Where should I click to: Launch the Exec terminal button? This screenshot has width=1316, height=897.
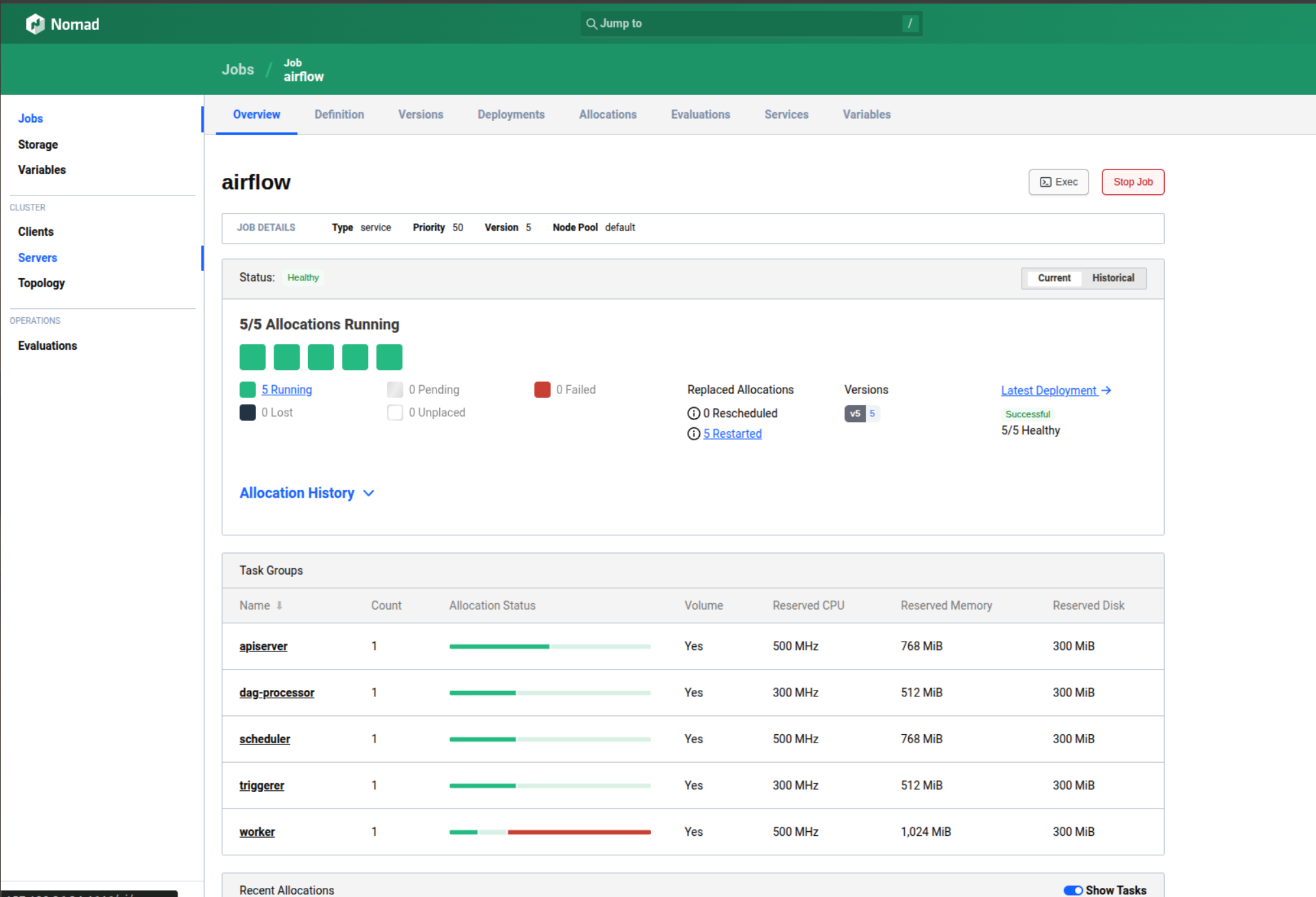pyautogui.click(x=1058, y=182)
